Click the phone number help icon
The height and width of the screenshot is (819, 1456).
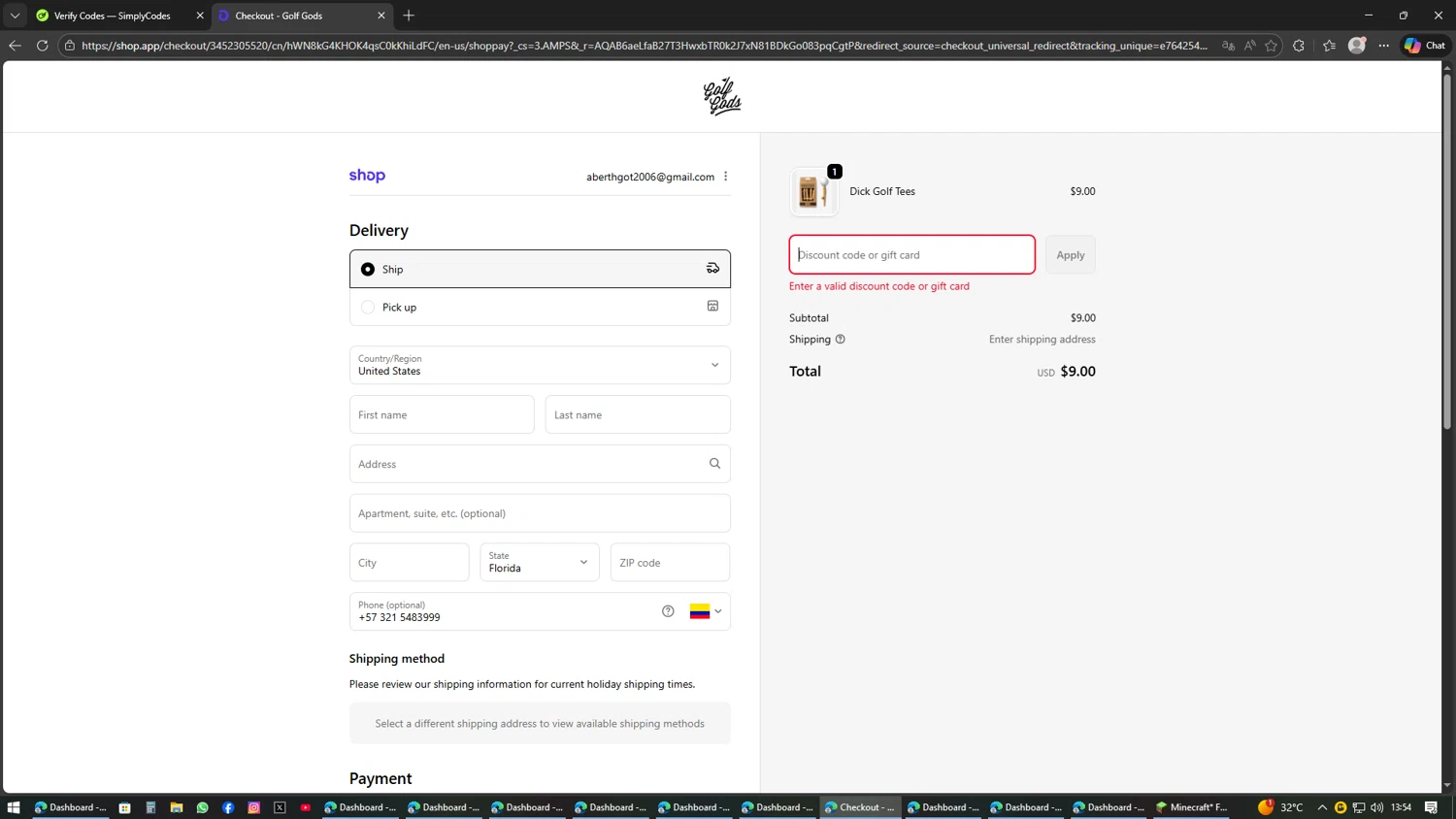(668, 611)
